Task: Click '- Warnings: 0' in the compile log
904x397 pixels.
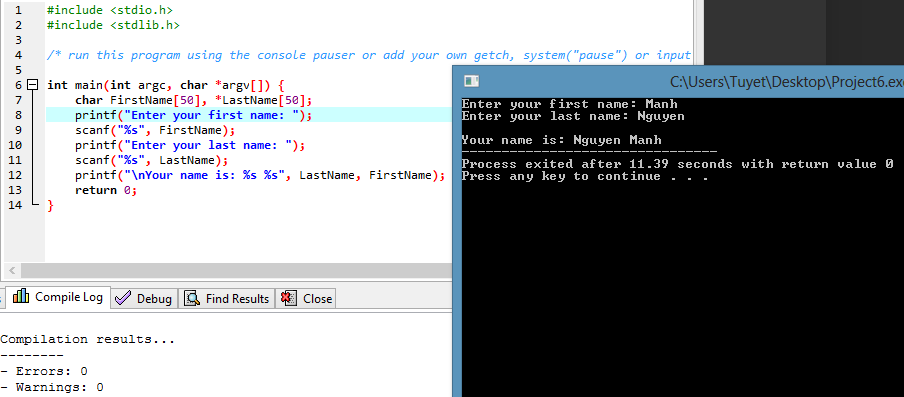Action: pos(52,387)
